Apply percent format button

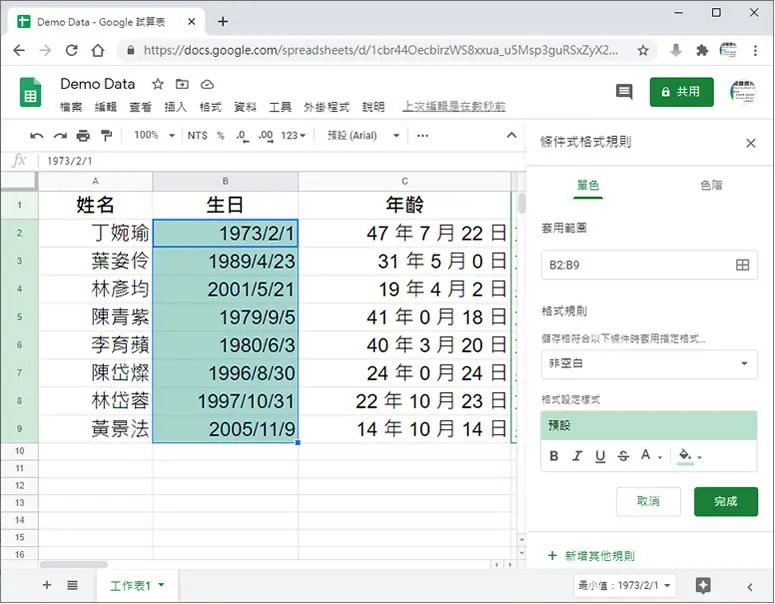[x=220, y=135]
